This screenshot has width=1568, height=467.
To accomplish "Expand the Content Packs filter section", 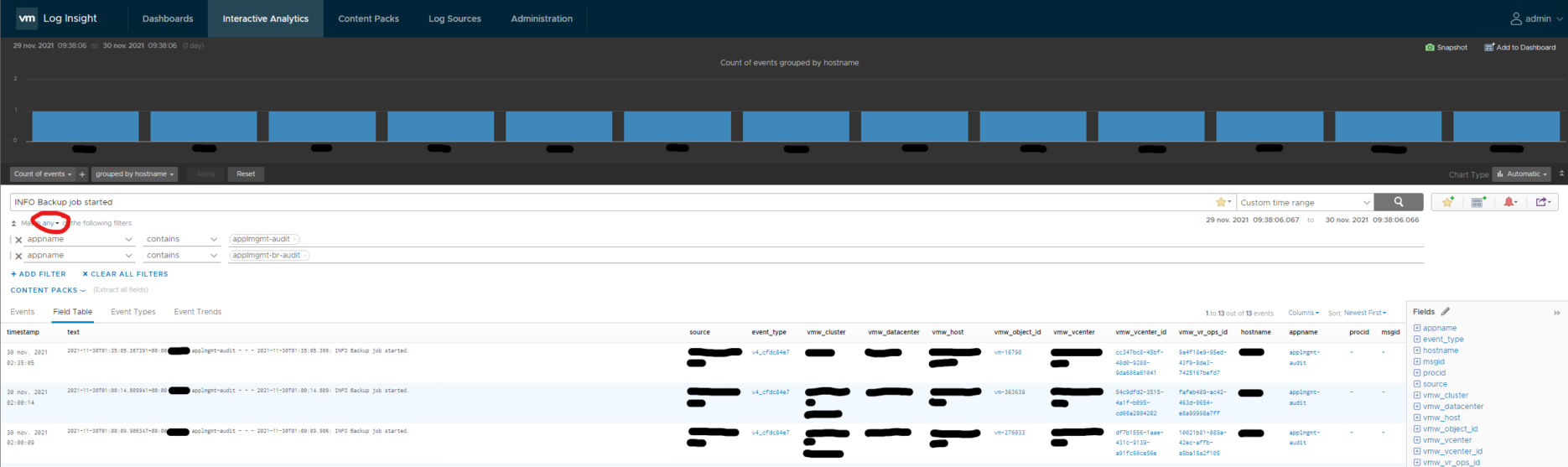I will pos(48,290).
